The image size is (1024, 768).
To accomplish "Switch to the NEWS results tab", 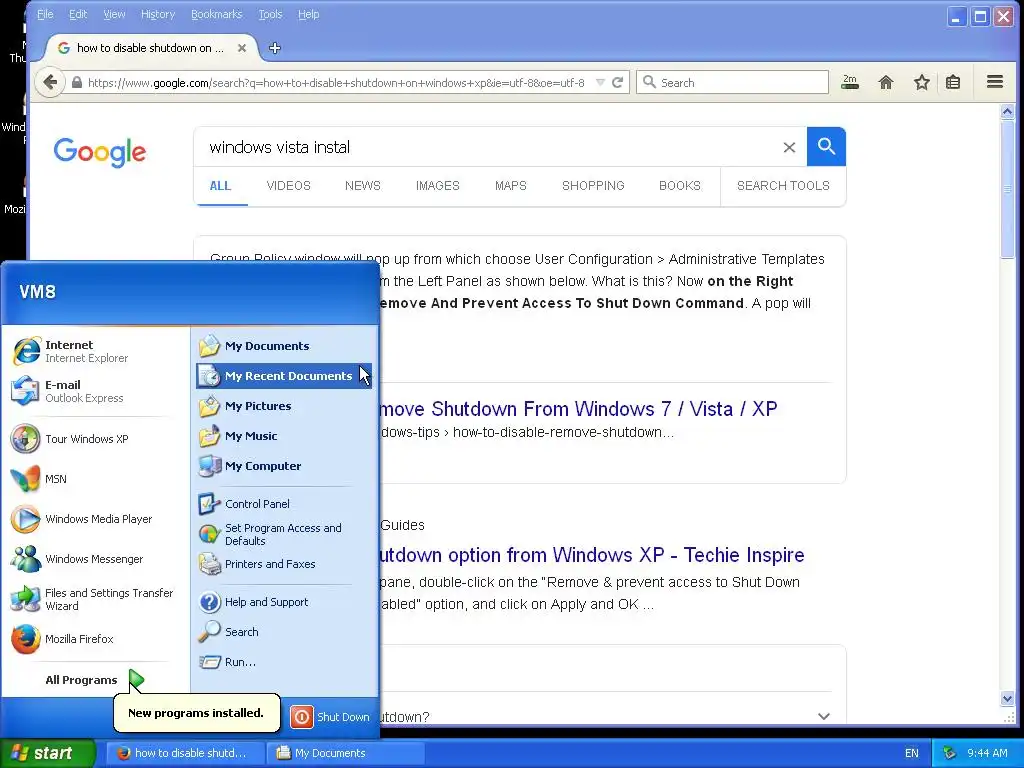I will 362,185.
